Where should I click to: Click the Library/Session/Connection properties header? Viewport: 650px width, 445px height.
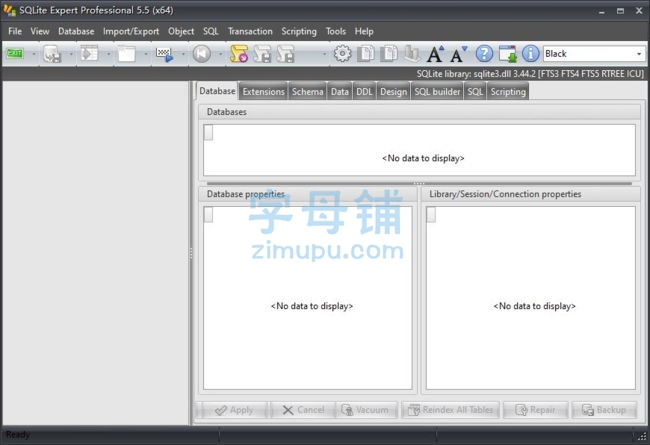[531, 194]
